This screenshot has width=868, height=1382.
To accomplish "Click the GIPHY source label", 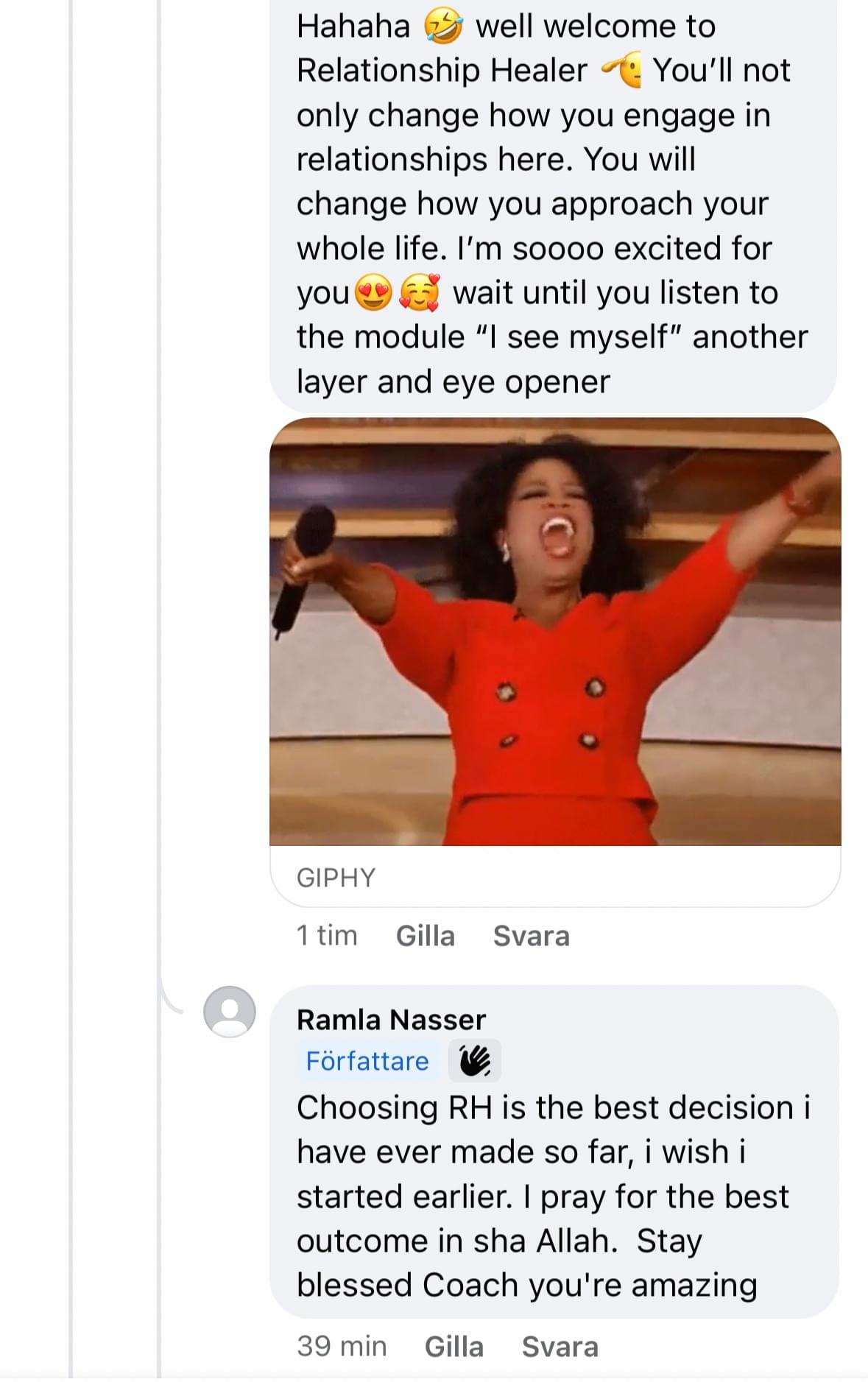I will 336,878.
